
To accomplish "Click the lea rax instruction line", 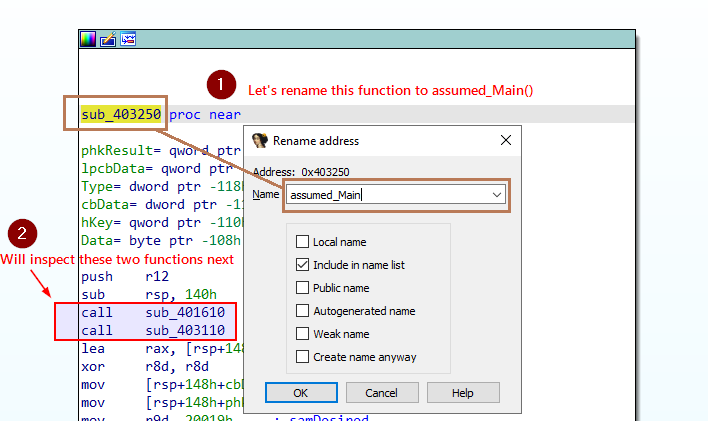I will click(162, 348).
